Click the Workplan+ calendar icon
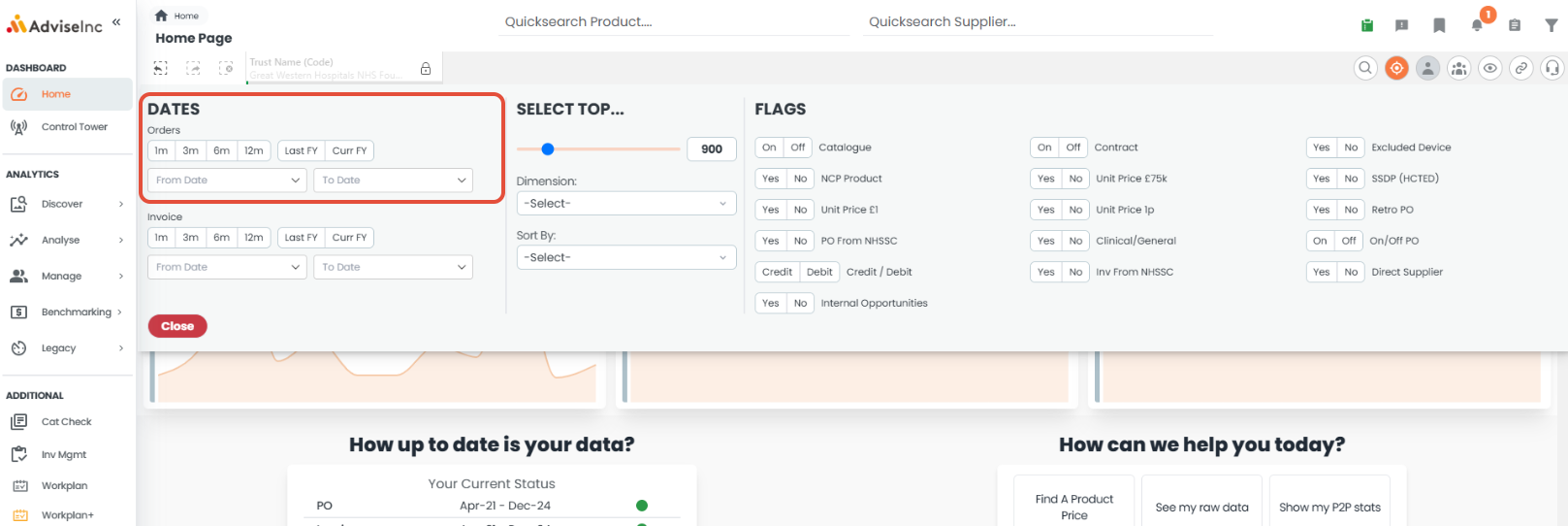 coord(19,515)
